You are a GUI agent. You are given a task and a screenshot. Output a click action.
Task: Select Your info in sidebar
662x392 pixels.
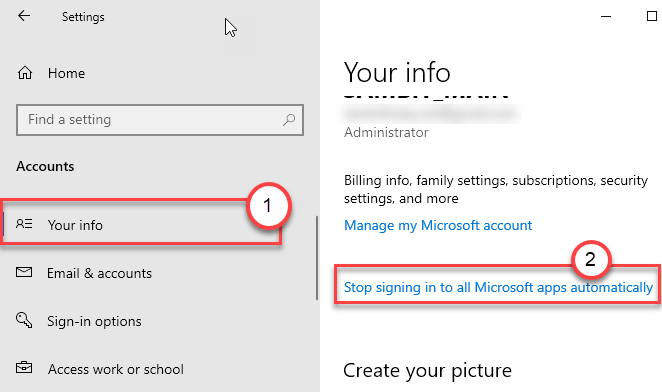pyautogui.click(x=142, y=224)
